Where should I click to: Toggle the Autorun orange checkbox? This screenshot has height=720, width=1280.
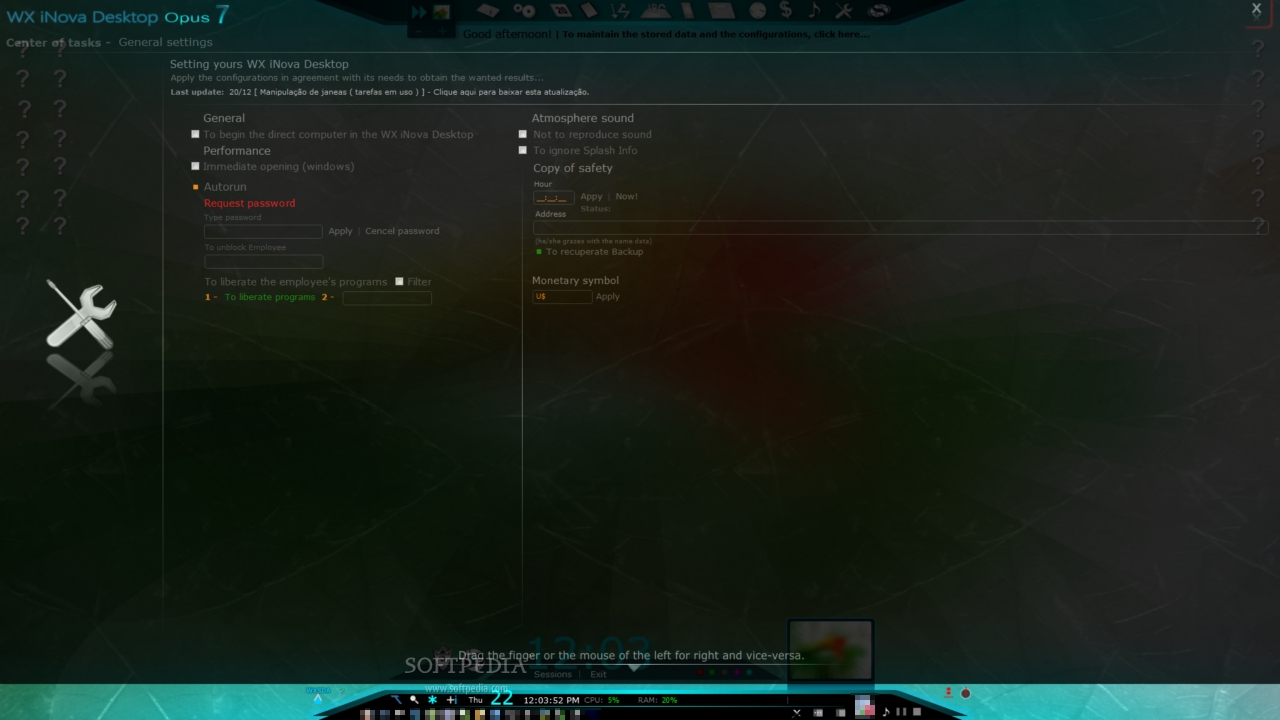pos(196,187)
